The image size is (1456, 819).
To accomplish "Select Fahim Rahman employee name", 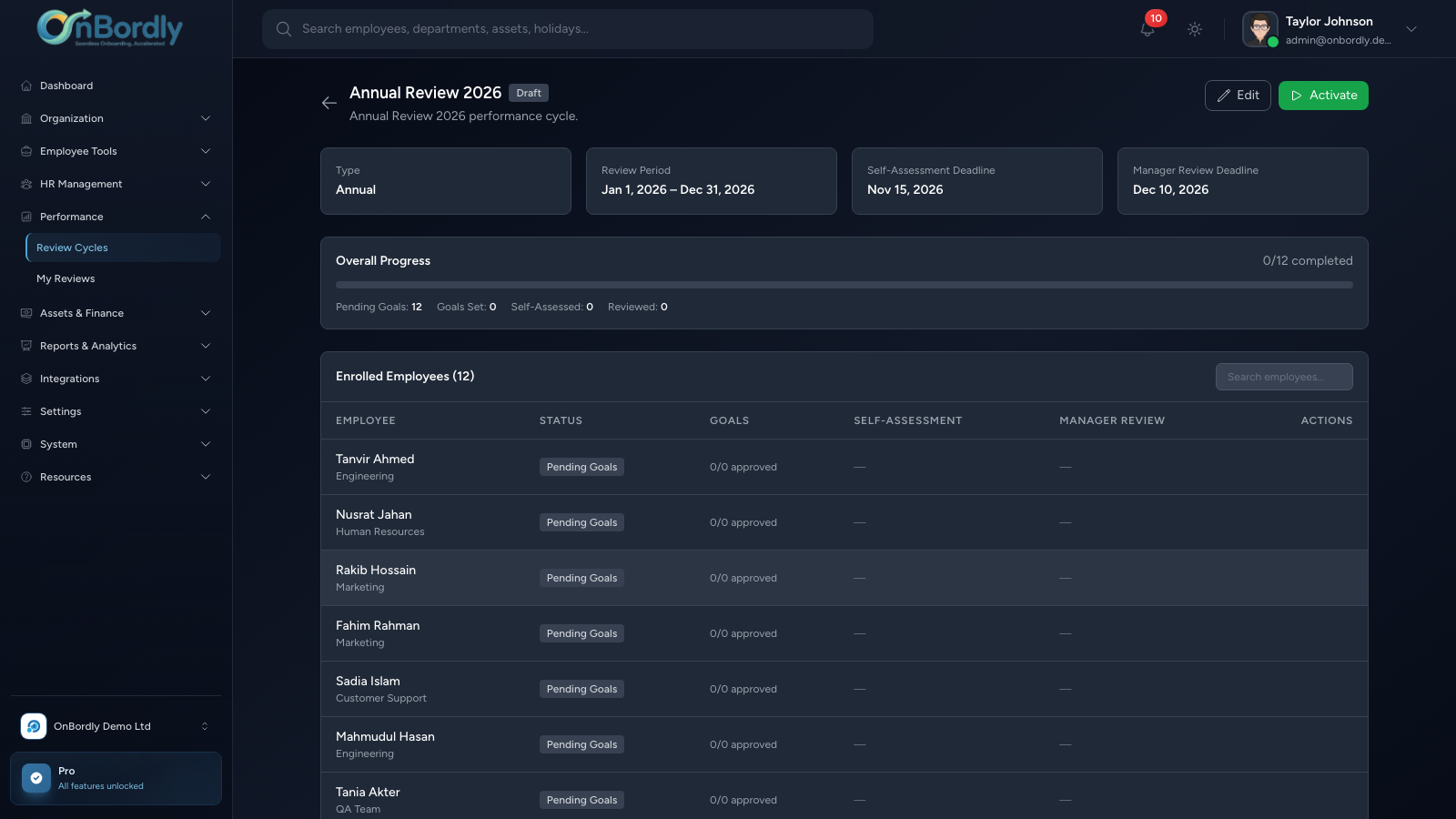I will pyautogui.click(x=378, y=625).
